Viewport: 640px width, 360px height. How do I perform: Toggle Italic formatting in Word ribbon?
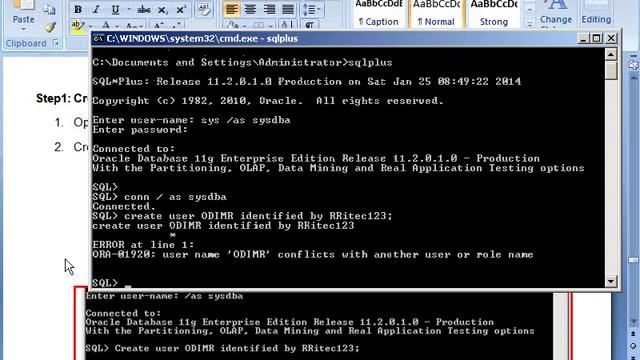click(96, 9)
